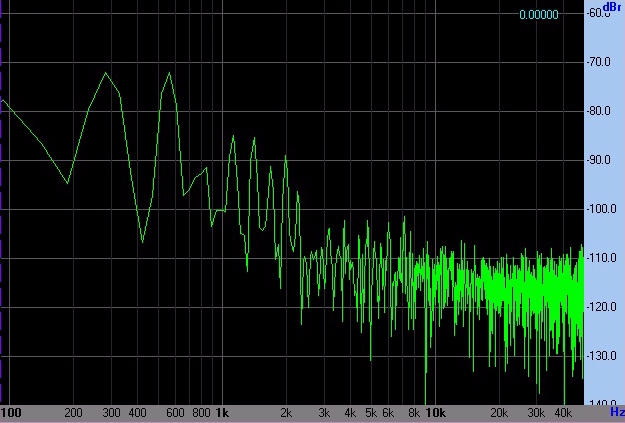The width and height of the screenshot is (625, 423).
Task: Click the 300 frequency axis label
Action: 111,413
